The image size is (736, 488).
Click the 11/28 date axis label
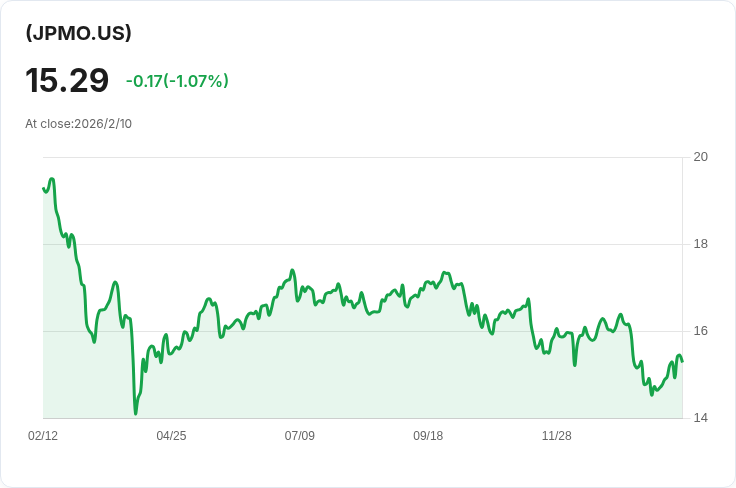point(556,436)
